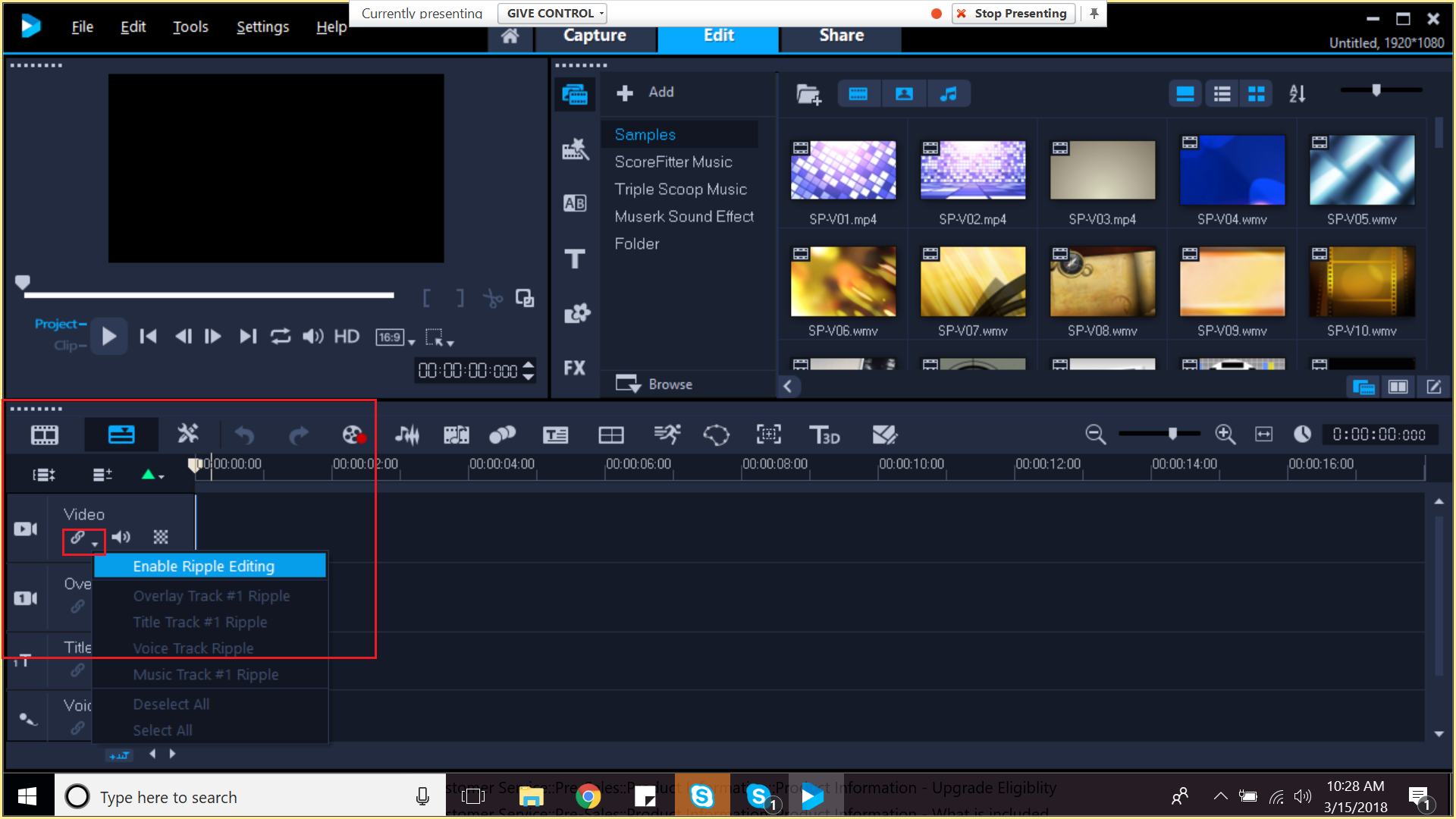Click the Color Grading tool icon
This screenshot has height=819, width=1456.
(x=883, y=434)
